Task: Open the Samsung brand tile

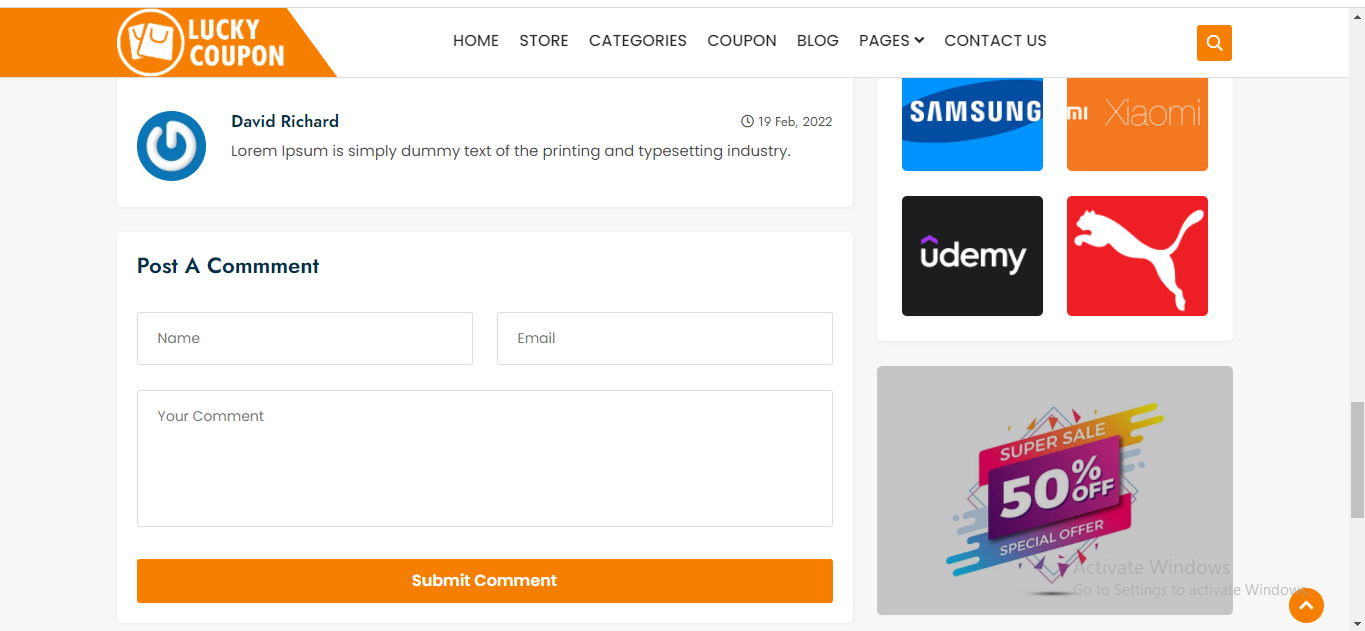Action: (972, 122)
